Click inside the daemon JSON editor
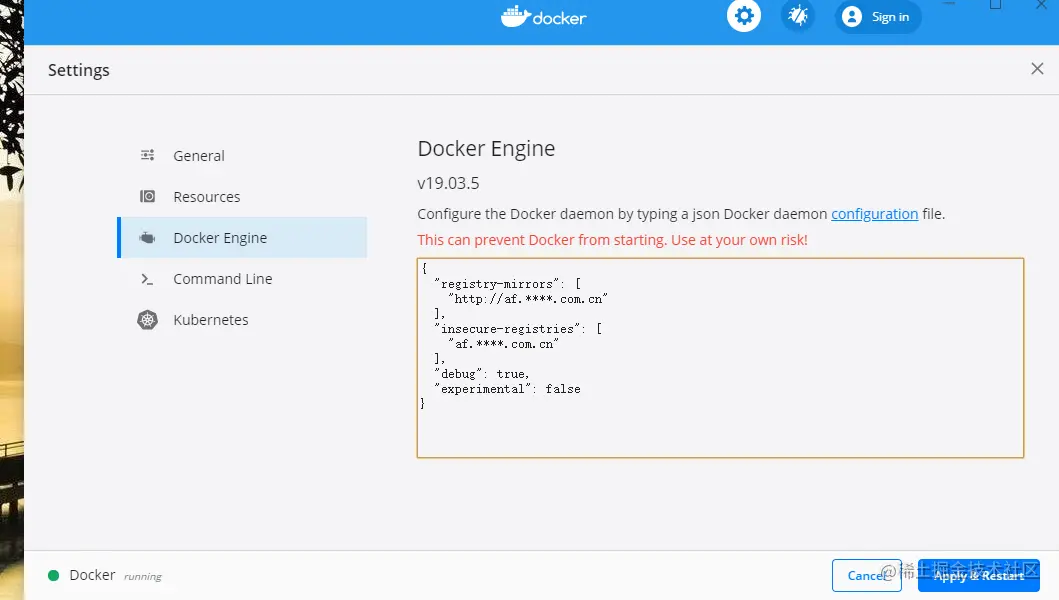Screen dimensions: 1059x600 (720, 357)
